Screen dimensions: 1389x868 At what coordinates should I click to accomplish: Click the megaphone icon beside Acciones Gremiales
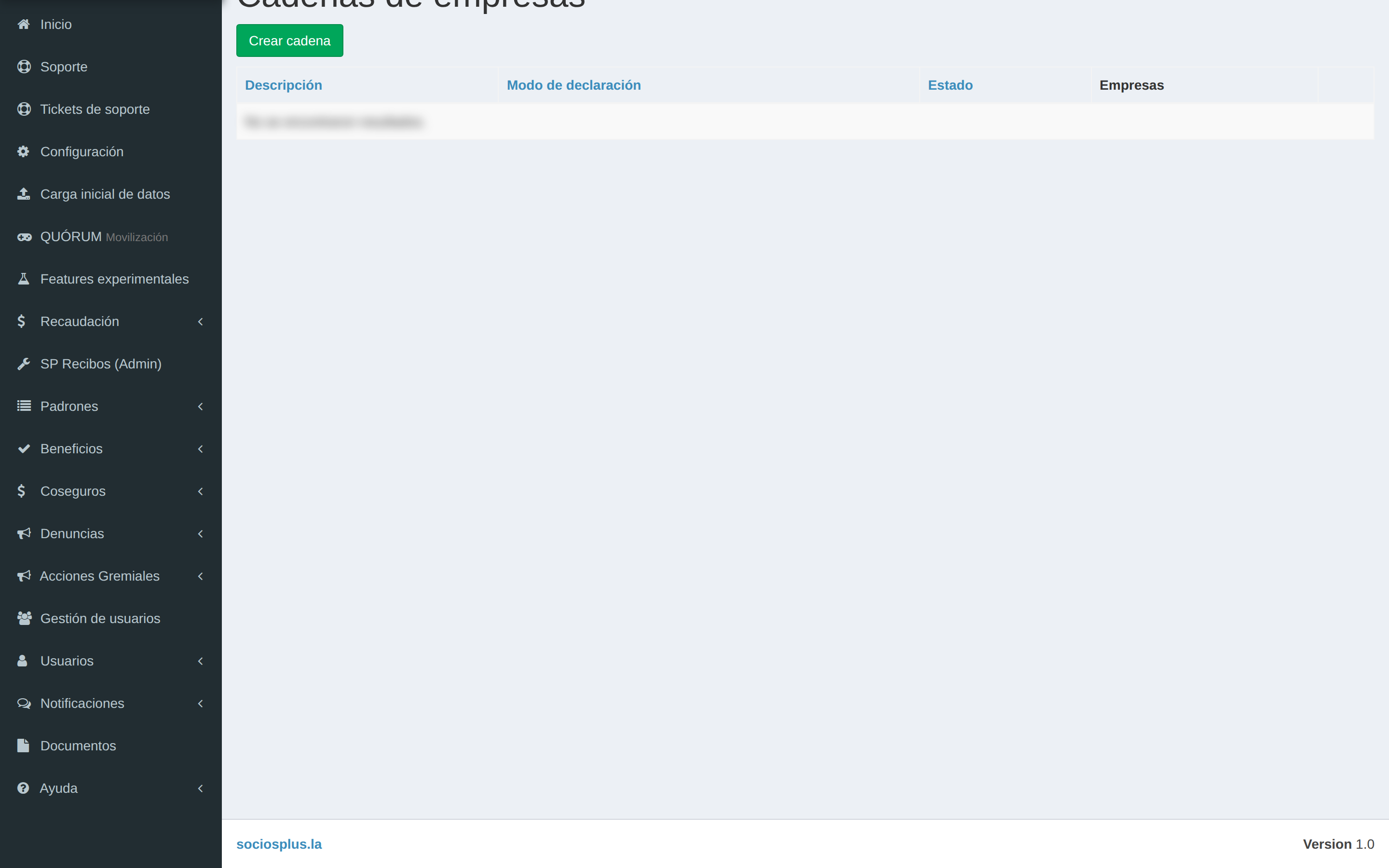click(x=24, y=576)
